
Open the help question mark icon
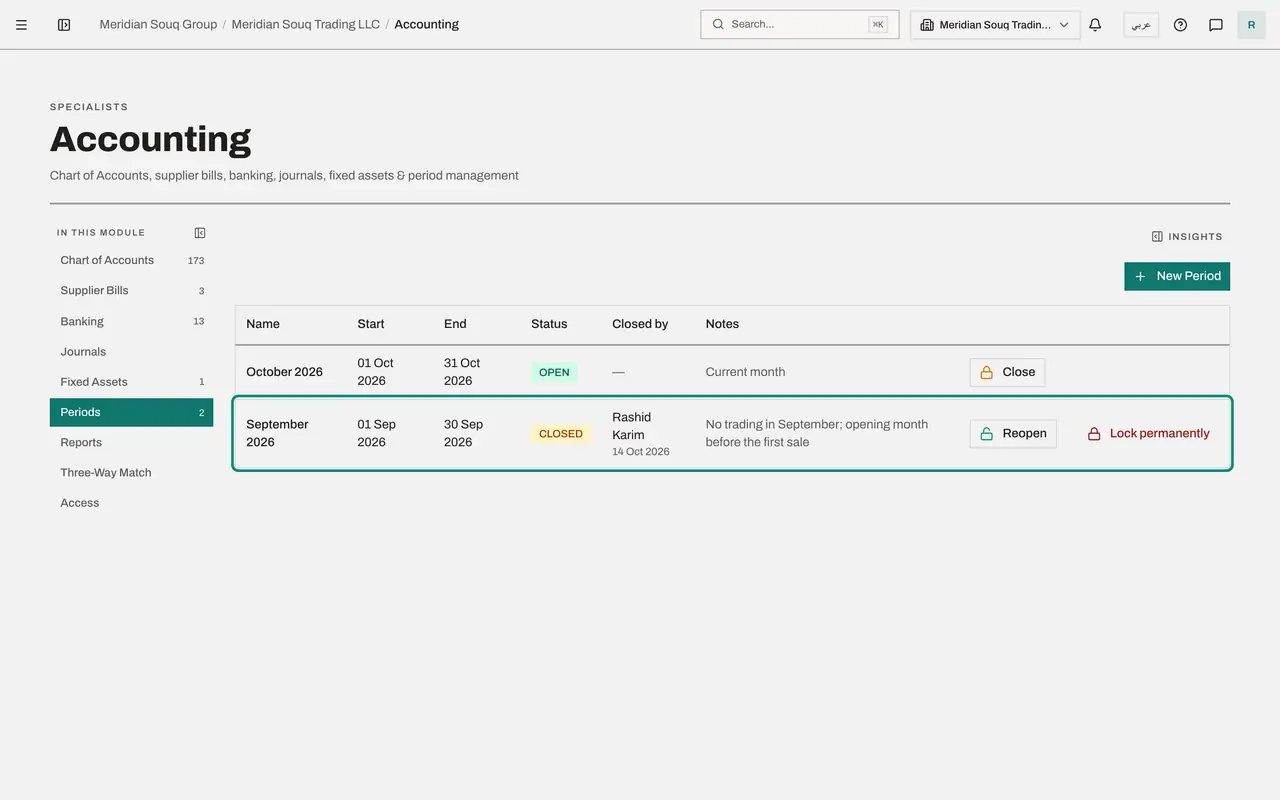click(x=1180, y=25)
